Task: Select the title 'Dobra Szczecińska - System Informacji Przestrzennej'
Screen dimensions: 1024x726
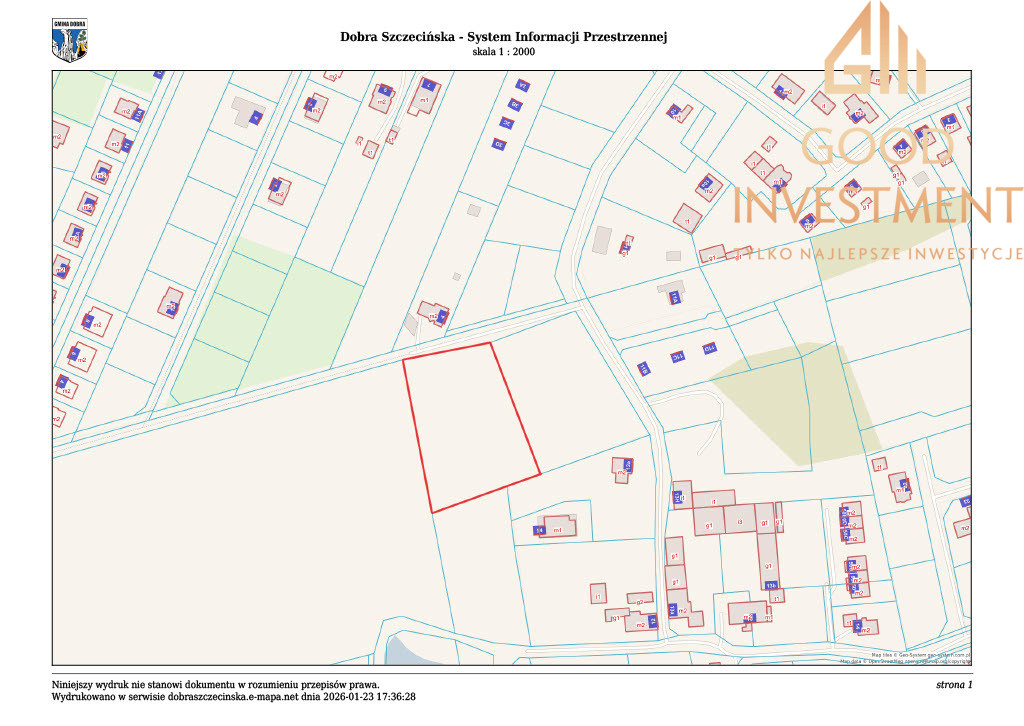Action: [504, 37]
